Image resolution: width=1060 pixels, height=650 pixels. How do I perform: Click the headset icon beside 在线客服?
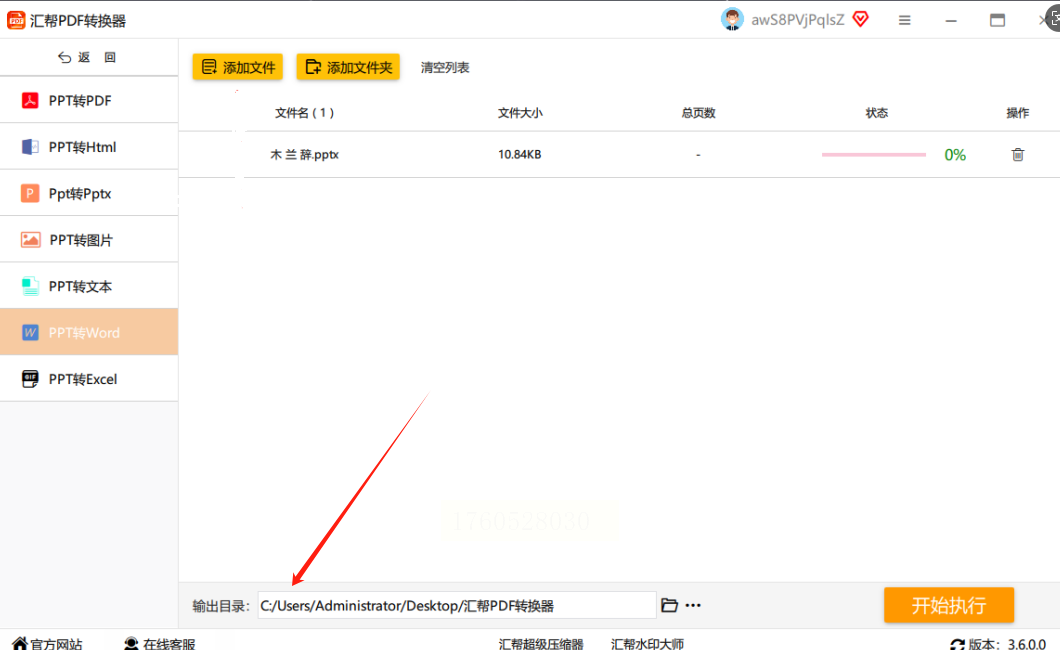click(131, 644)
